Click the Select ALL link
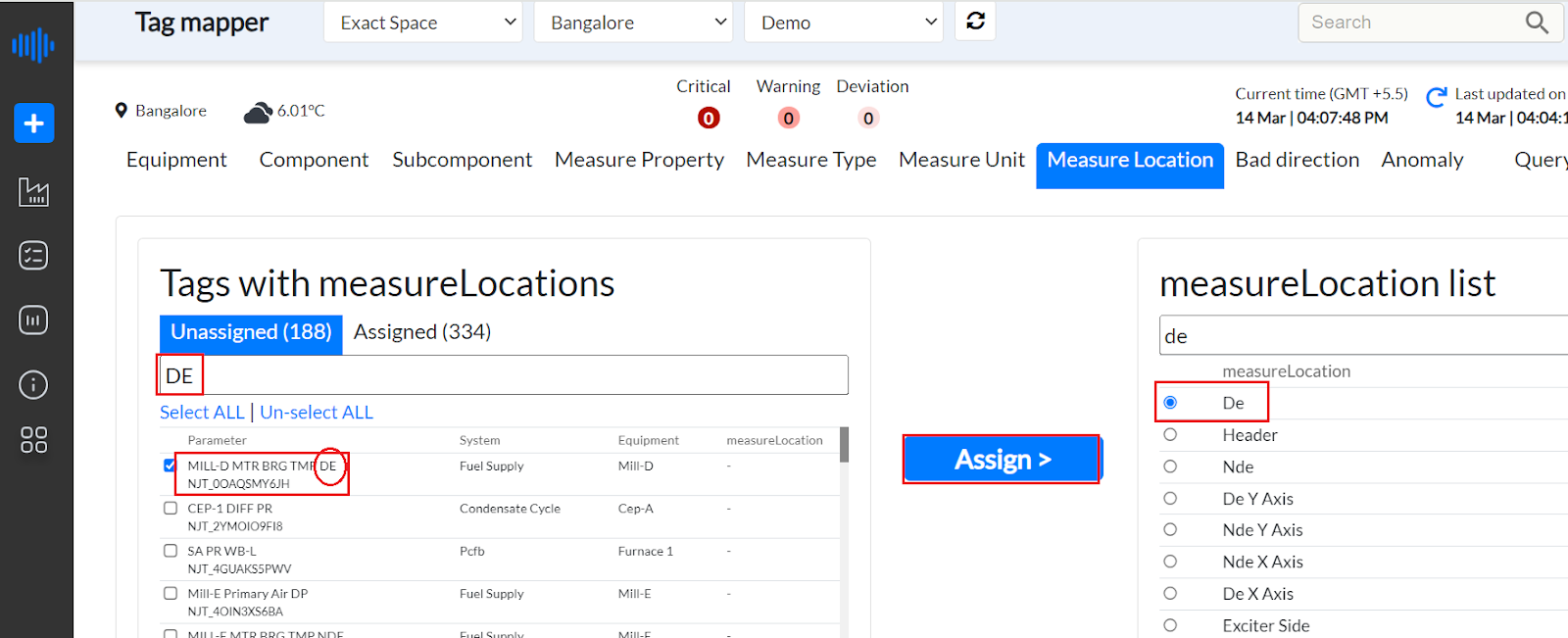Viewport: 1568px width, 638px height. (x=202, y=413)
